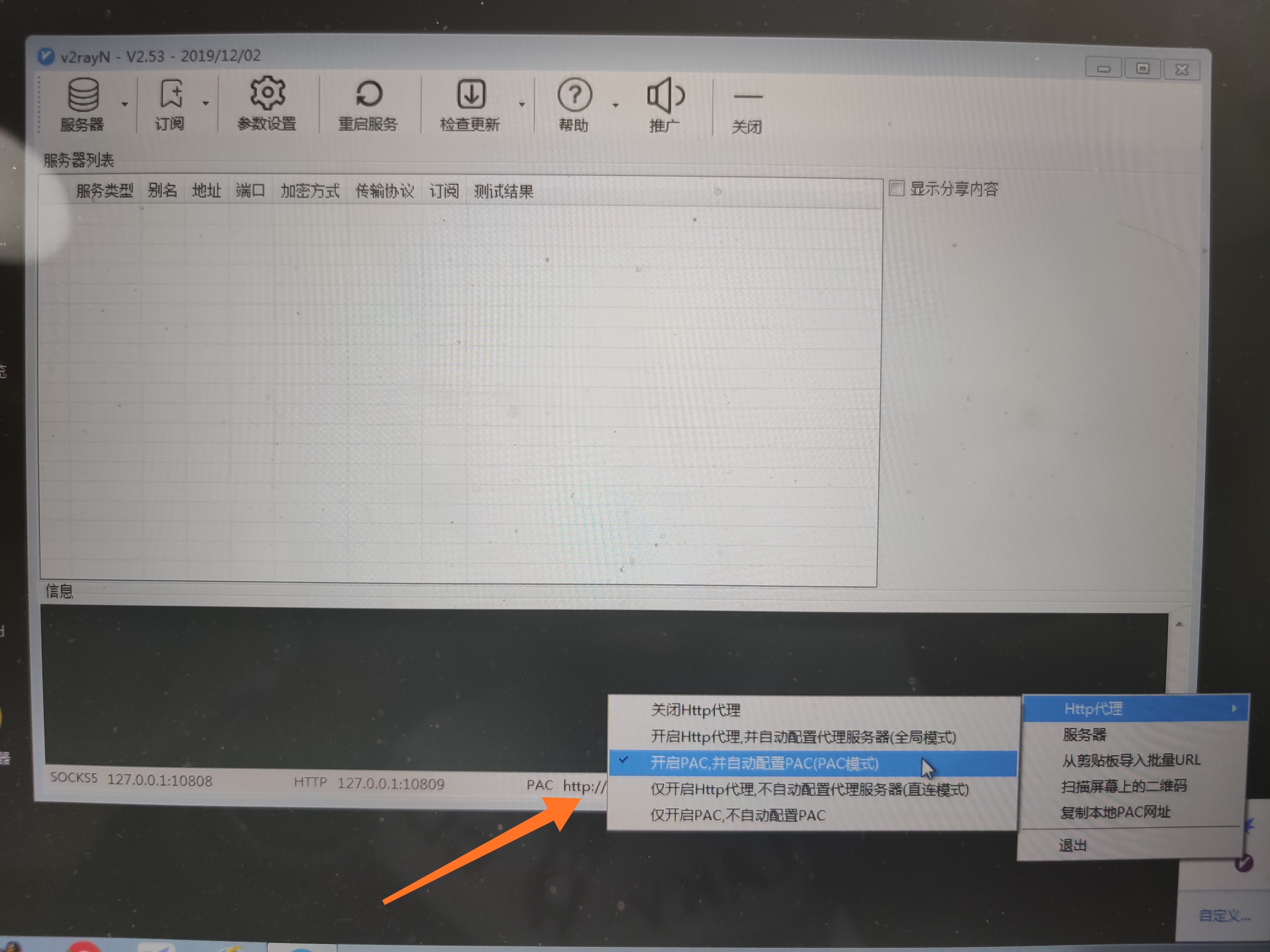The image size is (1270, 952).
Task: Click the 订阅 (Subscription) bookmark icon
Action: click(170, 104)
